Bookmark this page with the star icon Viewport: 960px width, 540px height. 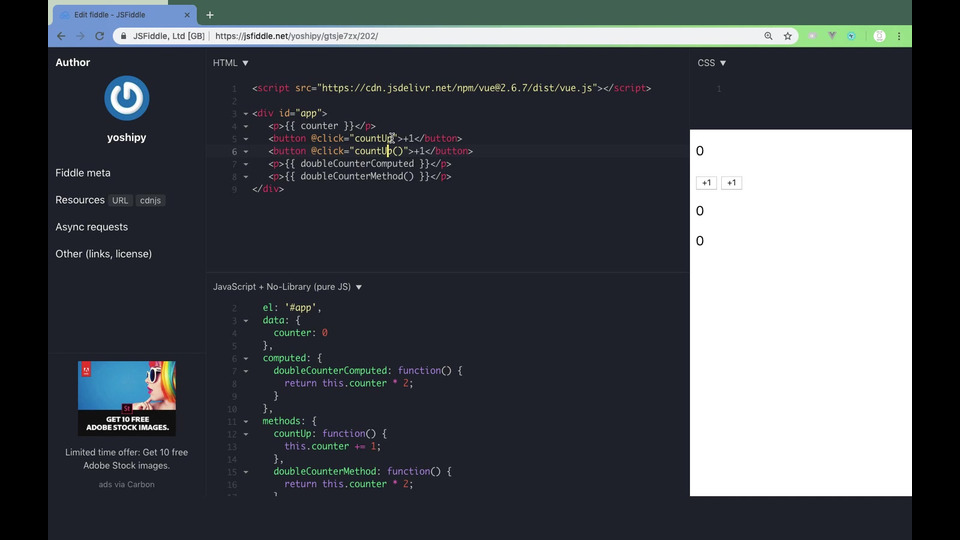pyautogui.click(x=788, y=36)
